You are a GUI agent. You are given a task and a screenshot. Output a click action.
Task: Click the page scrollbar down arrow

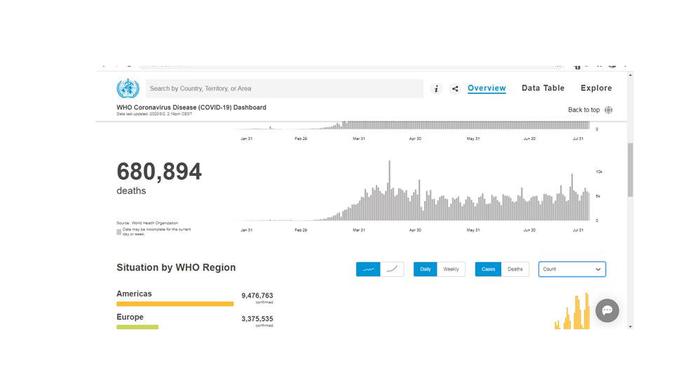(630, 326)
